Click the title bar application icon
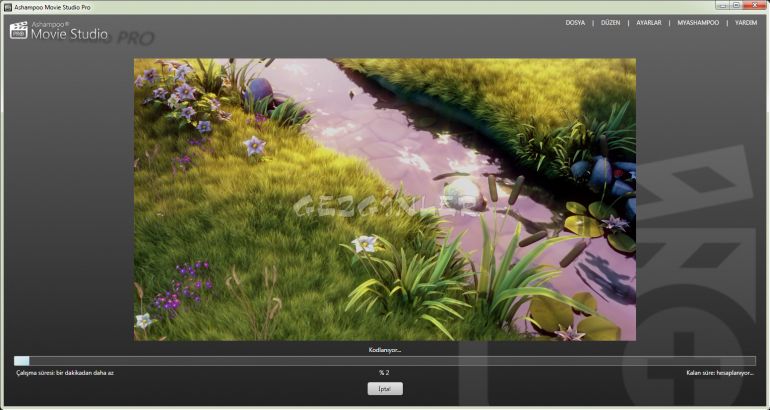770x410 pixels. pyautogui.click(x=7, y=7)
